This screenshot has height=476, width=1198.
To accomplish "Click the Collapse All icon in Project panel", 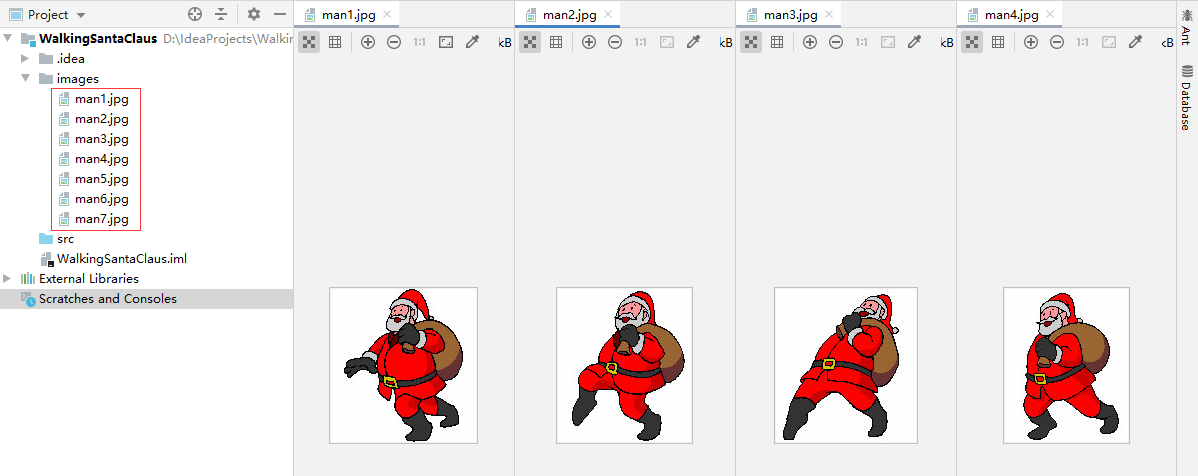I will tap(221, 14).
